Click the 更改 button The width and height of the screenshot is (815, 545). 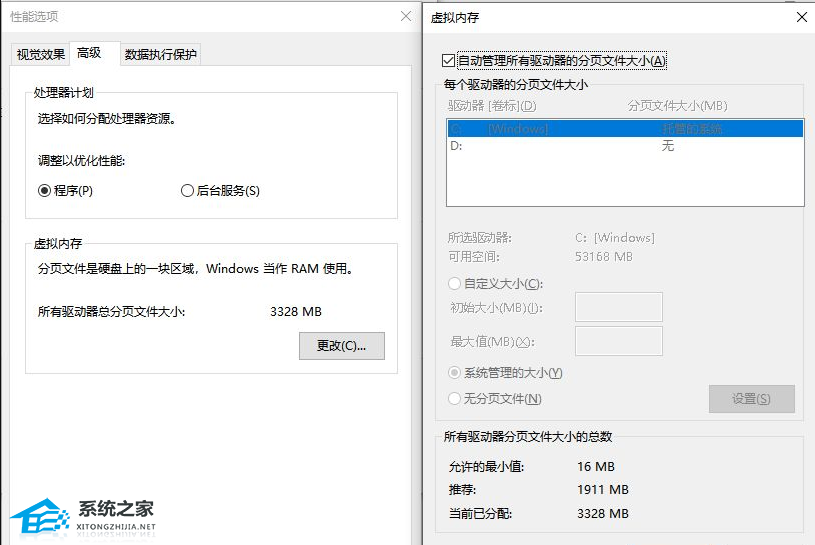(x=342, y=346)
